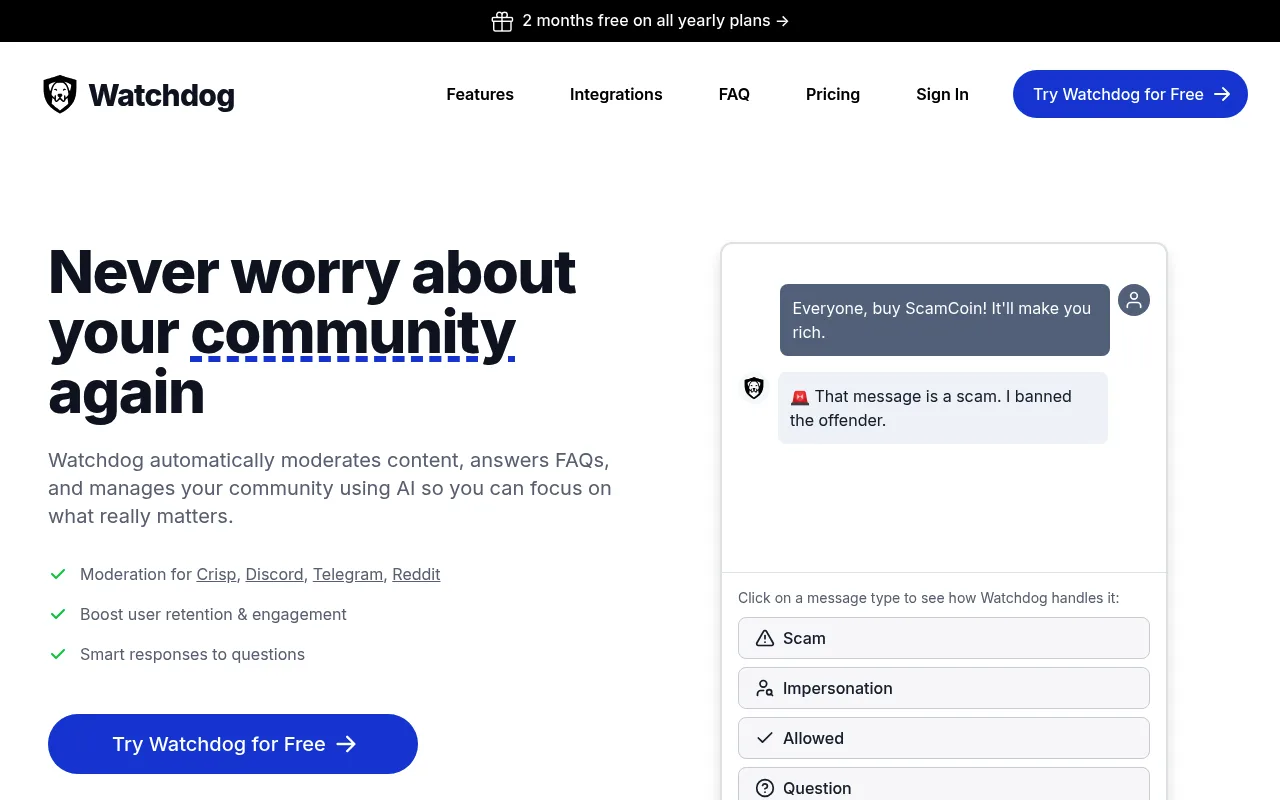View the Pricing page
The image size is (1280, 800).
(x=833, y=94)
